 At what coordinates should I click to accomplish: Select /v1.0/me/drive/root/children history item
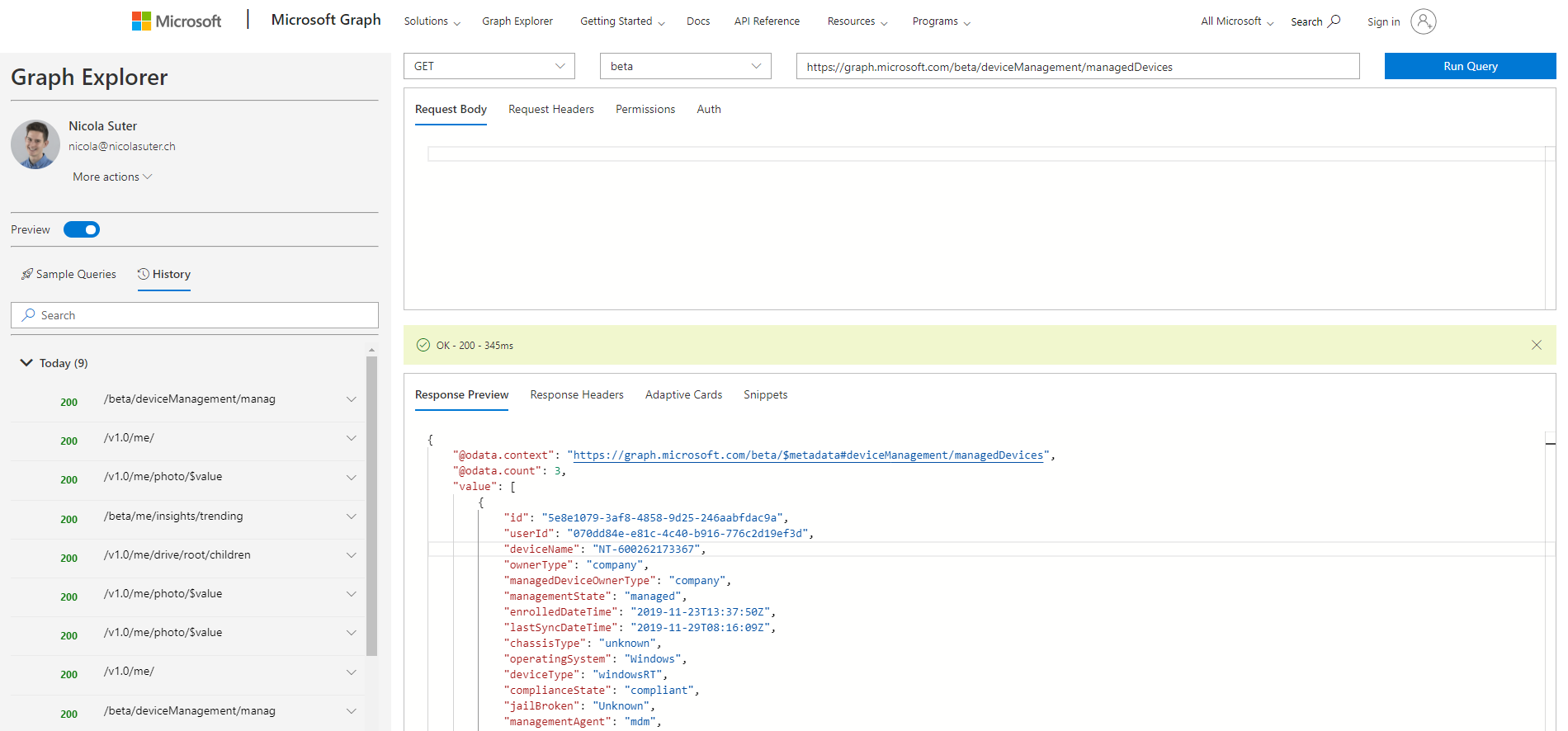[177, 555]
